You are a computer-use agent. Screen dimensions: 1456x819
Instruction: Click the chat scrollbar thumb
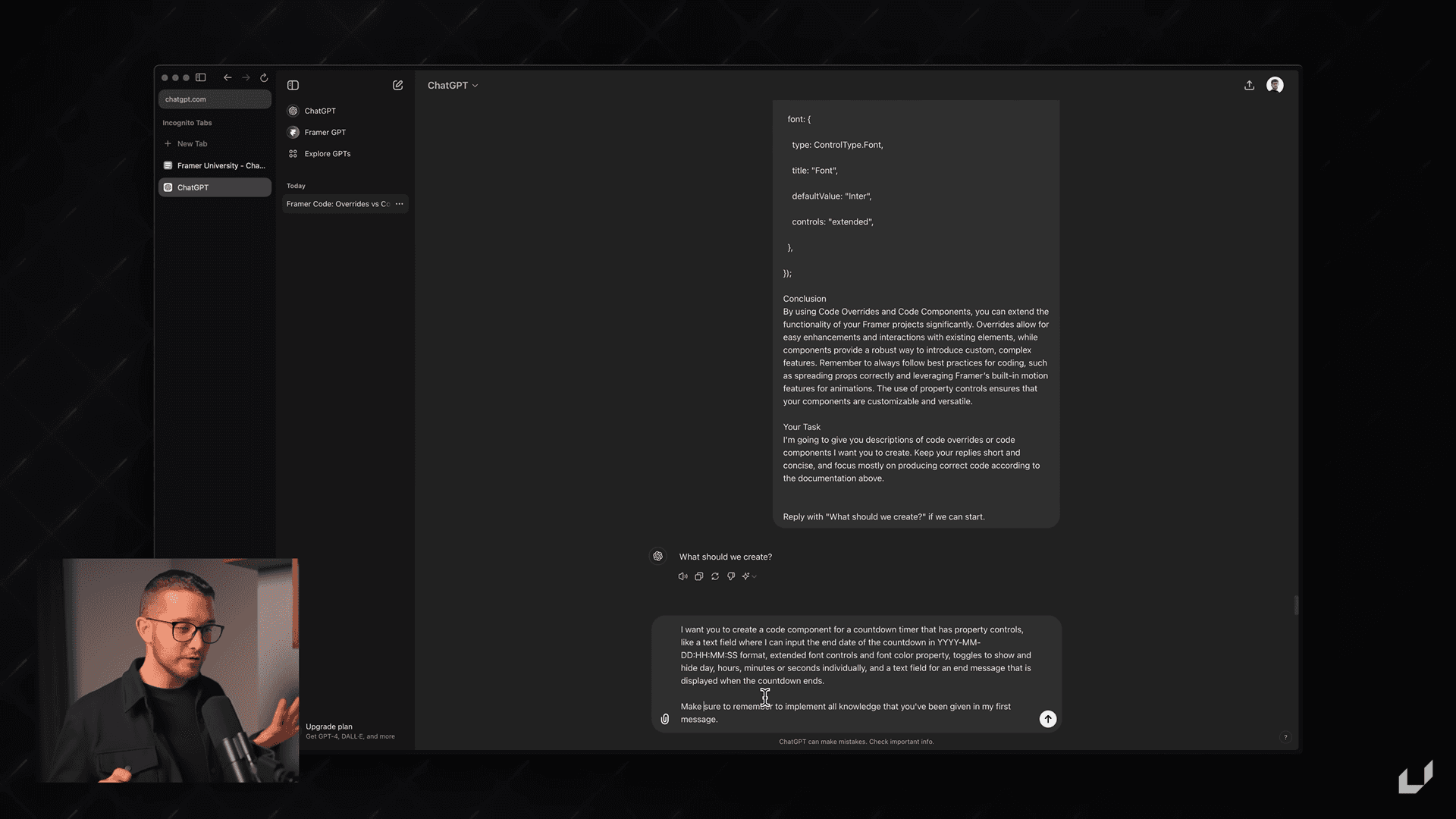point(1296,605)
